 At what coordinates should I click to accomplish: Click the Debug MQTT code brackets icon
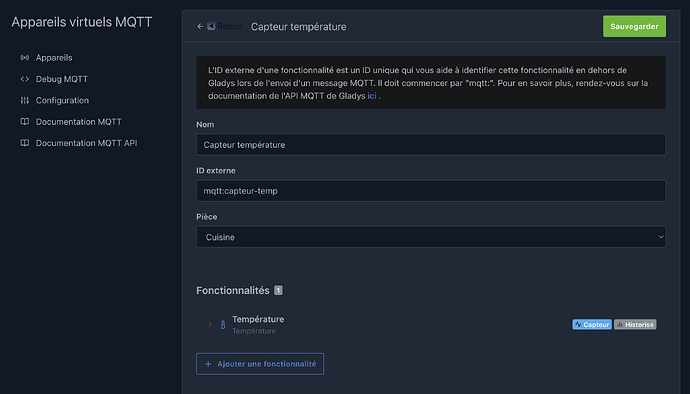pyautogui.click(x=25, y=79)
